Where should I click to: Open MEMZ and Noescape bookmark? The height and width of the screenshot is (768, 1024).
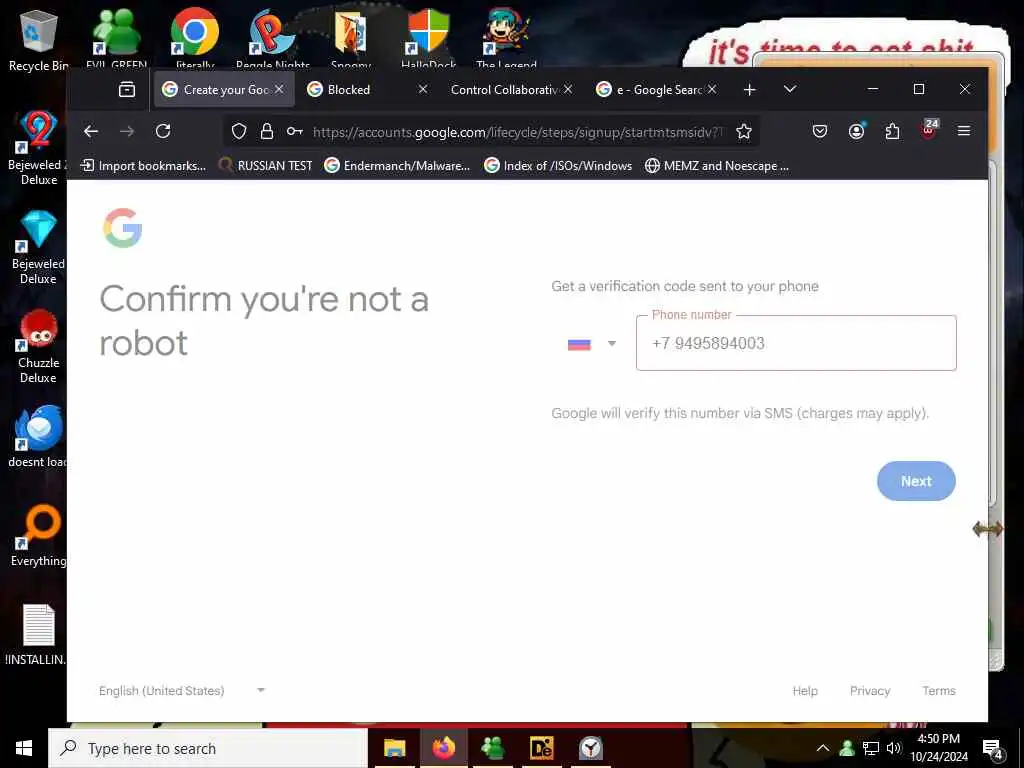point(716,166)
